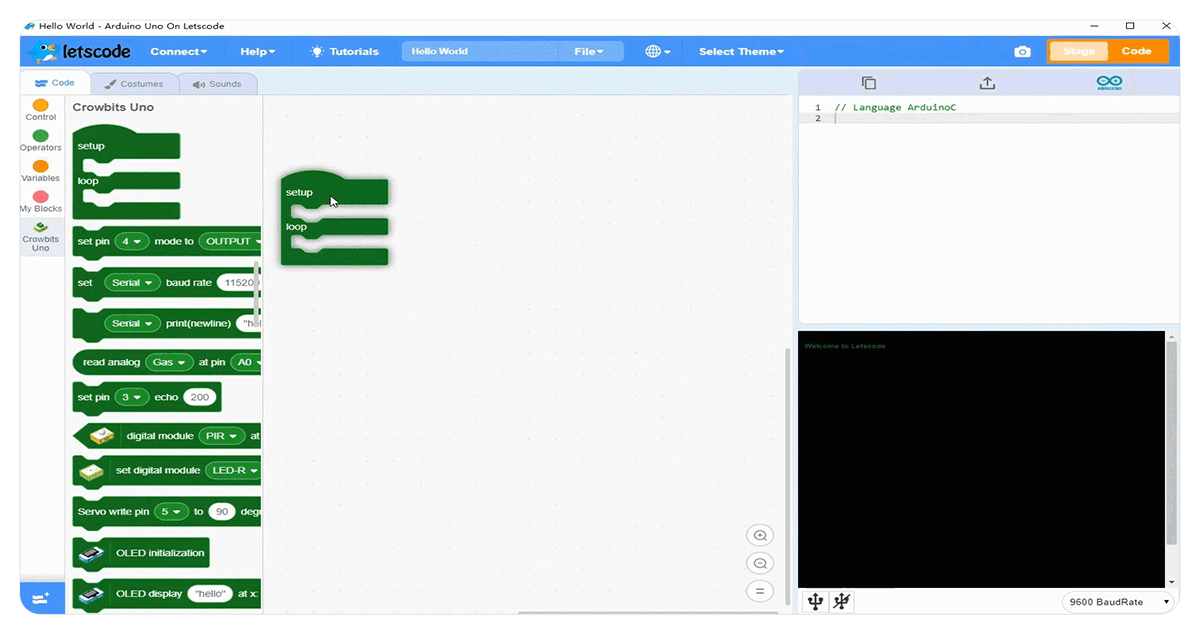This screenshot has height=634, width=1200.
Task: Click the "Welcome to Letscode" console text
Action: pos(845,346)
